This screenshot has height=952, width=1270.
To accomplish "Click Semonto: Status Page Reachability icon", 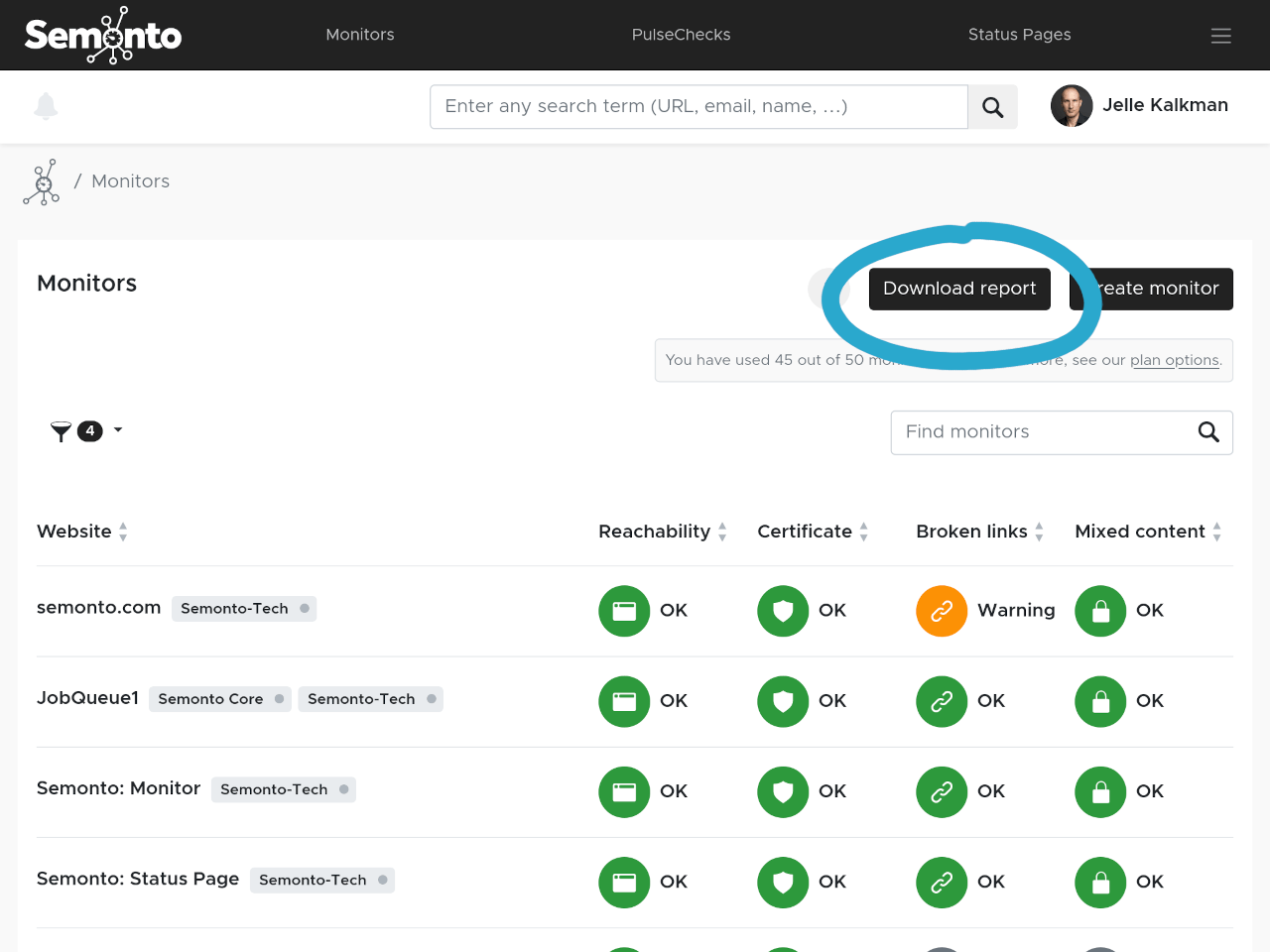I will [624, 882].
